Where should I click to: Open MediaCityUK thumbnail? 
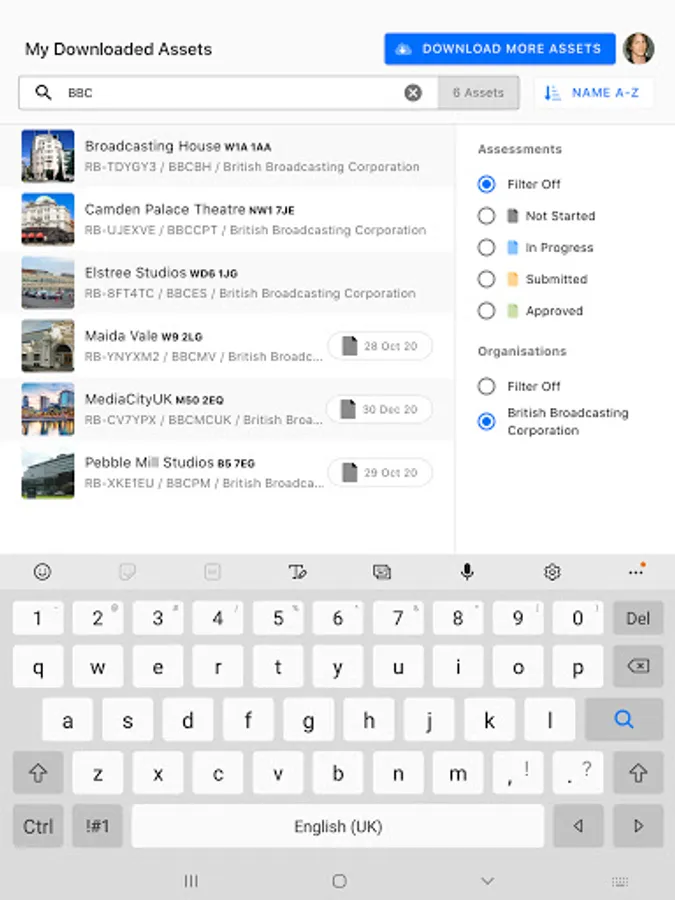tap(48, 409)
